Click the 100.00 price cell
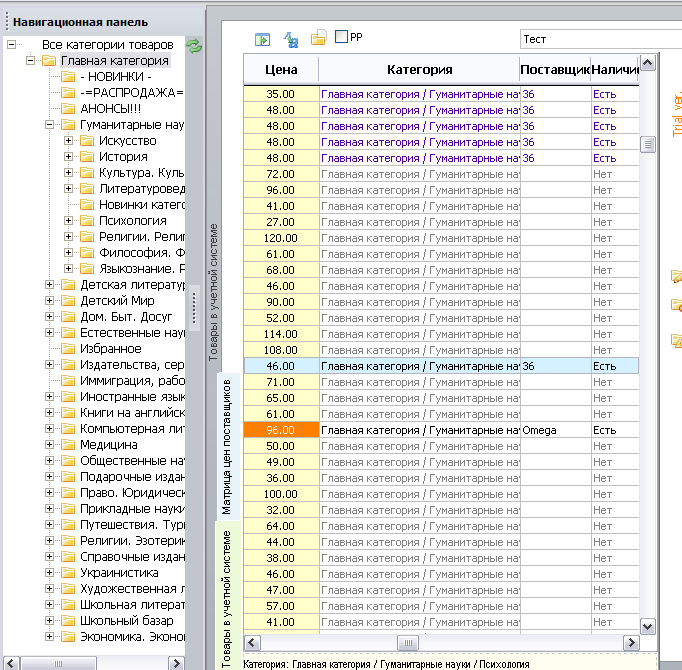Viewport: 682px width, 670px height. [x=281, y=494]
